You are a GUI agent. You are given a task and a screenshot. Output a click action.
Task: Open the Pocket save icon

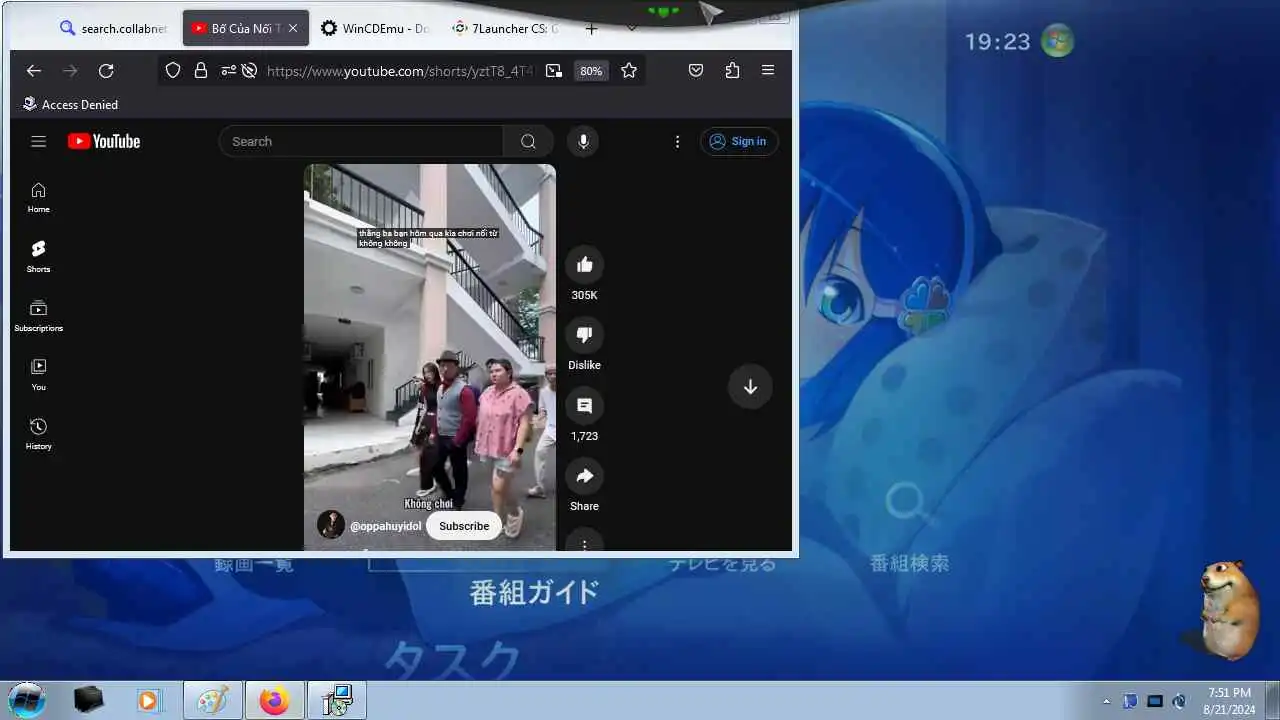pos(696,71)
